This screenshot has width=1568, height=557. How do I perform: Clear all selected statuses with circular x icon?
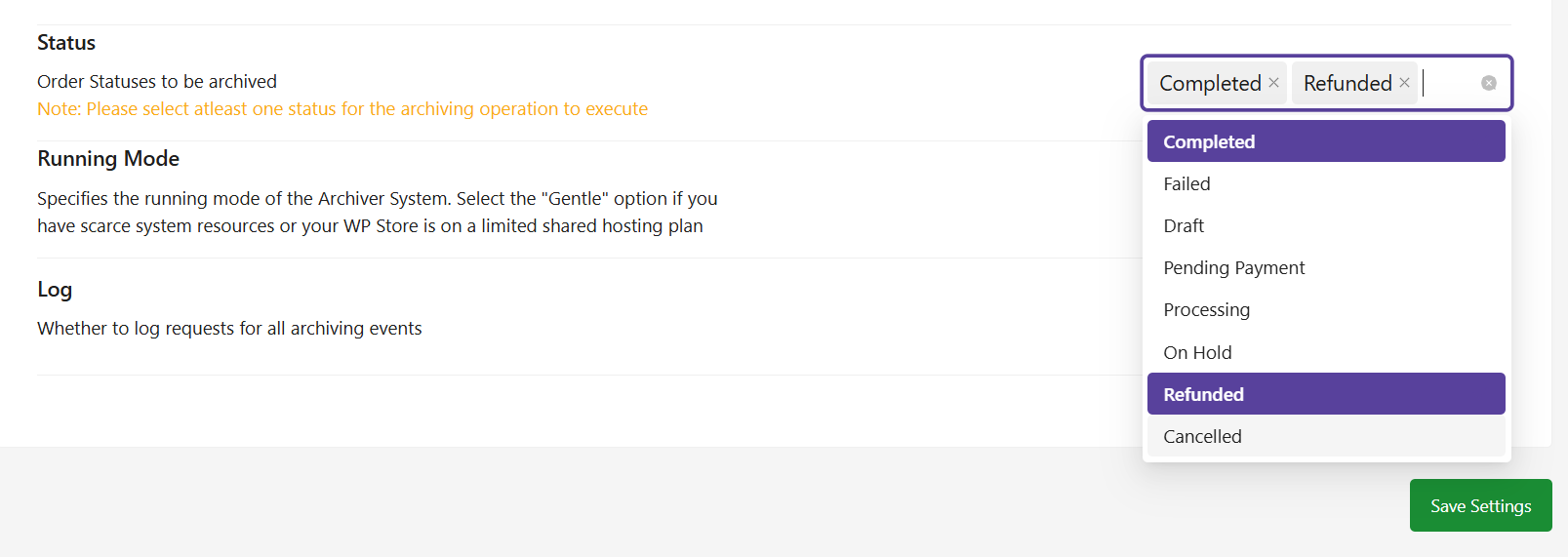click(1489, 83)
